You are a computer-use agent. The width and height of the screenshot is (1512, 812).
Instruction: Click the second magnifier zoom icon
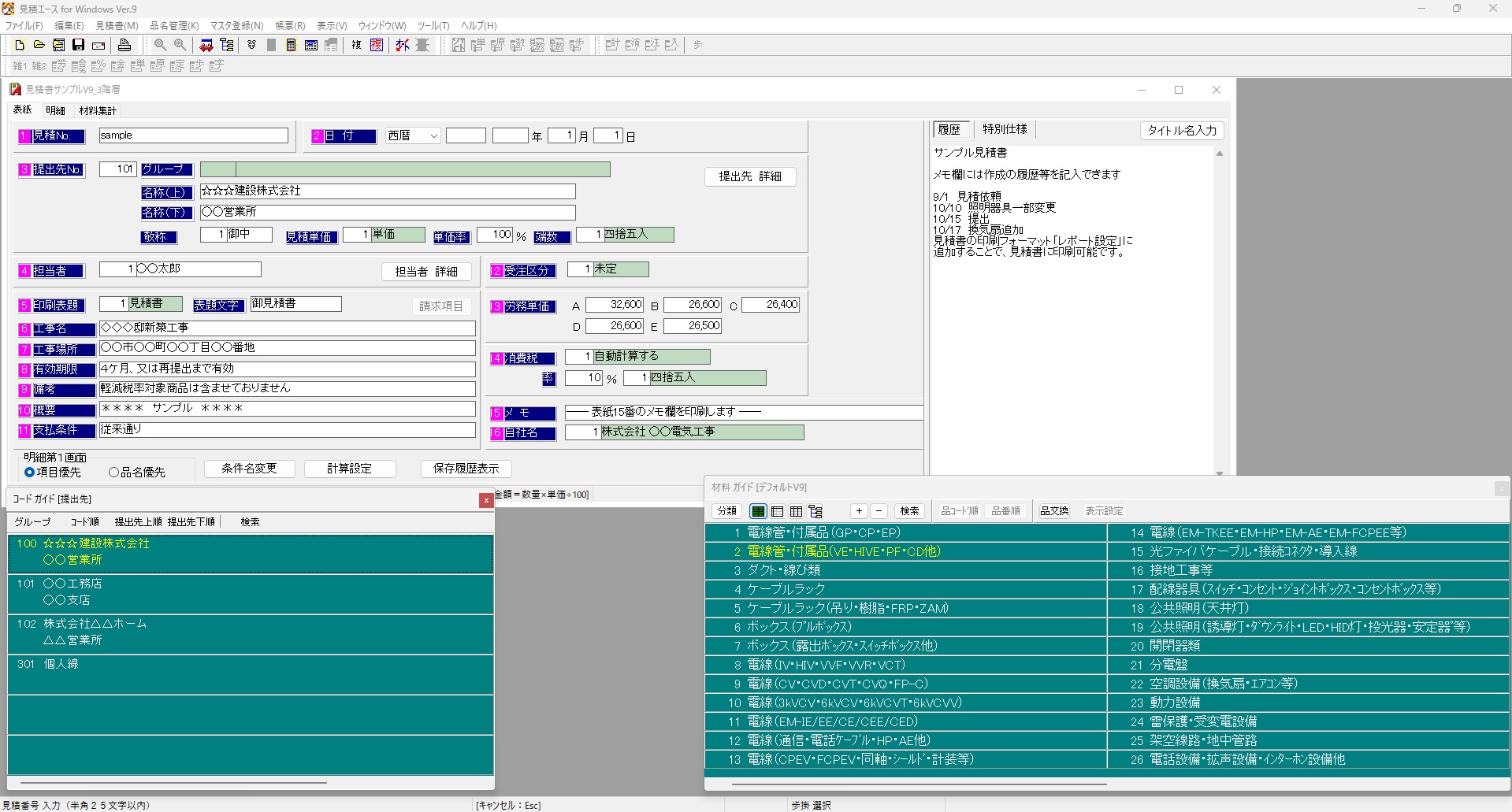tap(180, 45)
